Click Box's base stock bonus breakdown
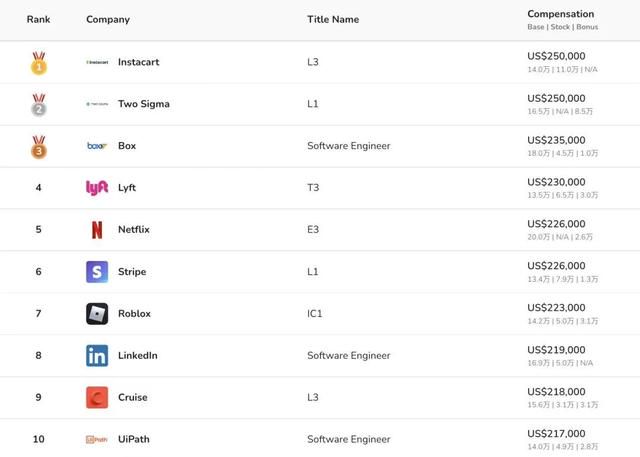 point(562,153)
